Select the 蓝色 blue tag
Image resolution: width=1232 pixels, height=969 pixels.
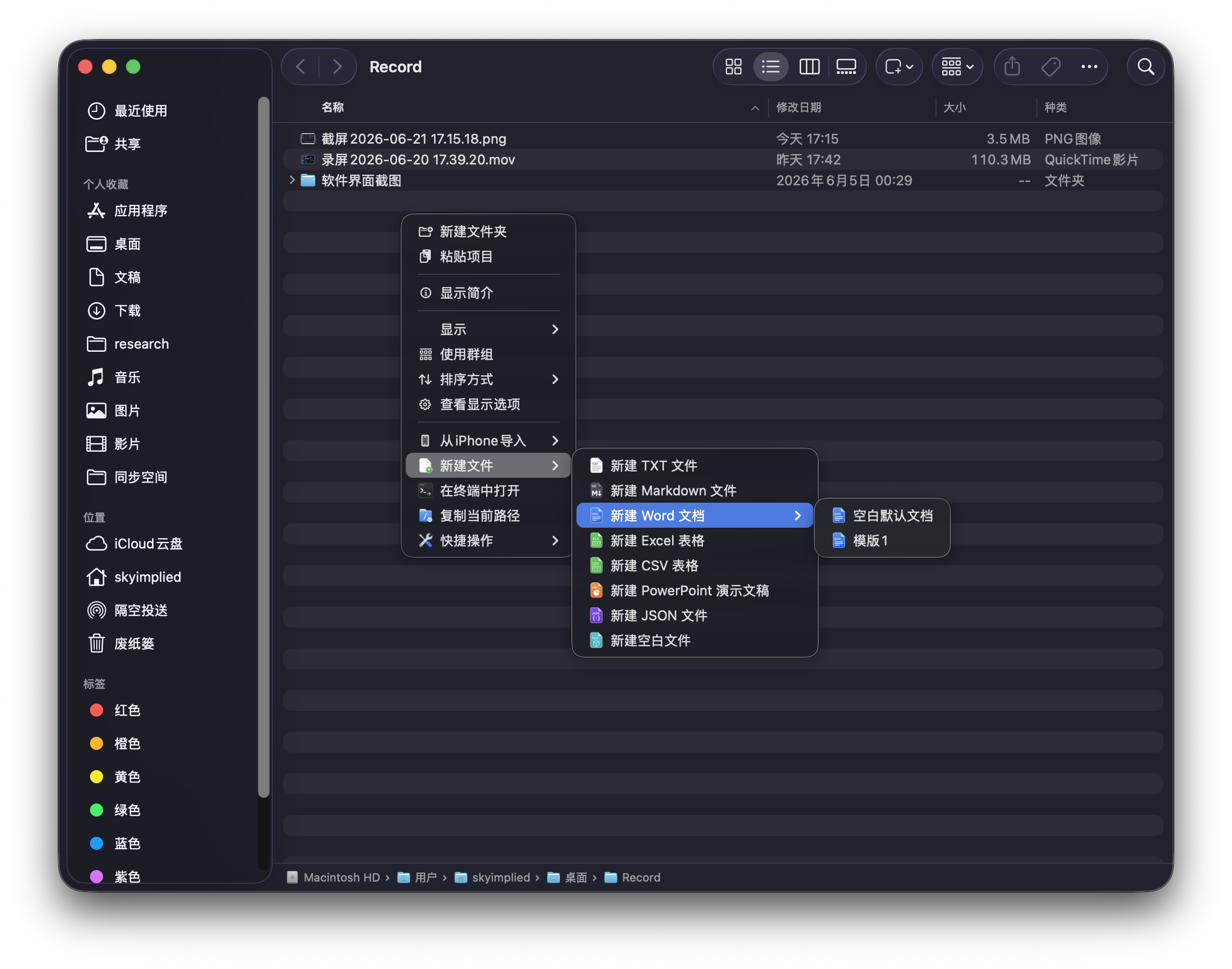pyautogui.click(x=115, y=844)
